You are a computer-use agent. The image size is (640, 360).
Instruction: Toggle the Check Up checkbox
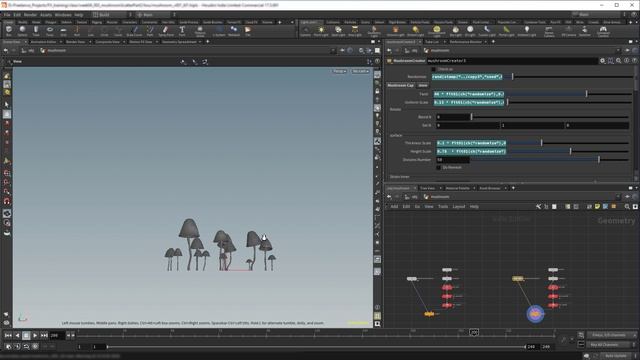click(x=433, y=69)
